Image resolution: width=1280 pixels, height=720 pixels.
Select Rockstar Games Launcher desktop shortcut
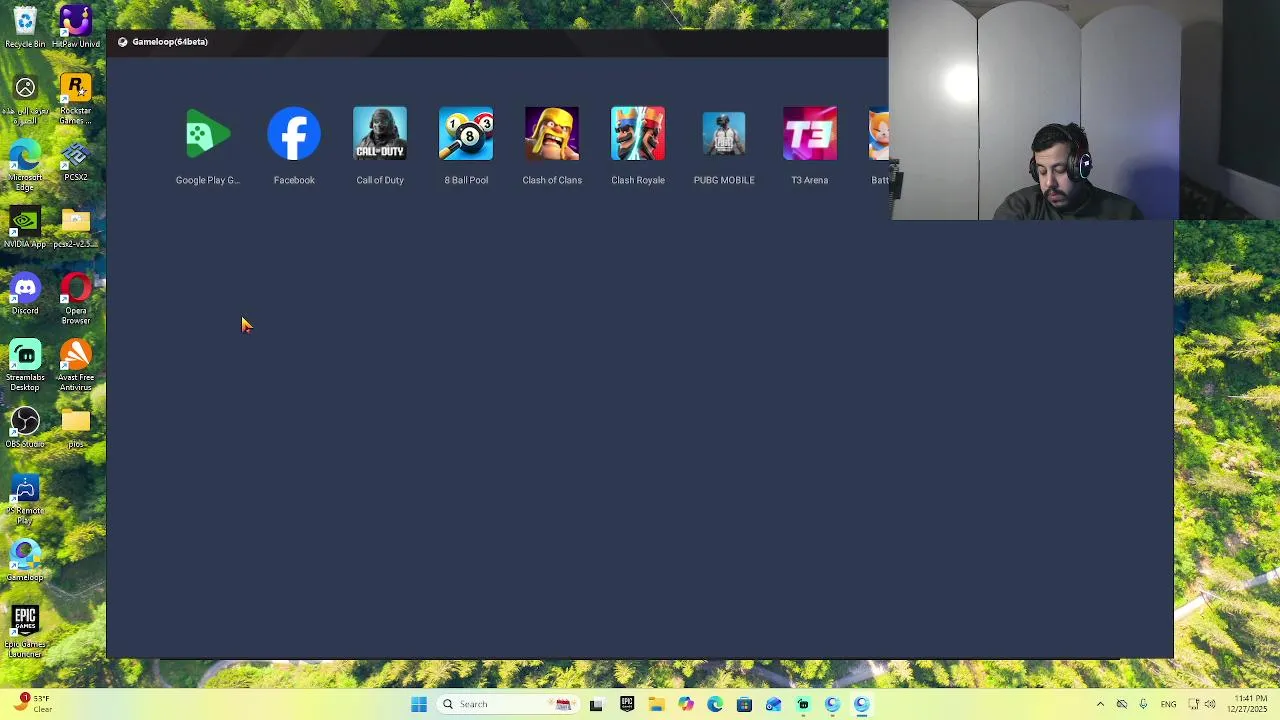[76, 100]
